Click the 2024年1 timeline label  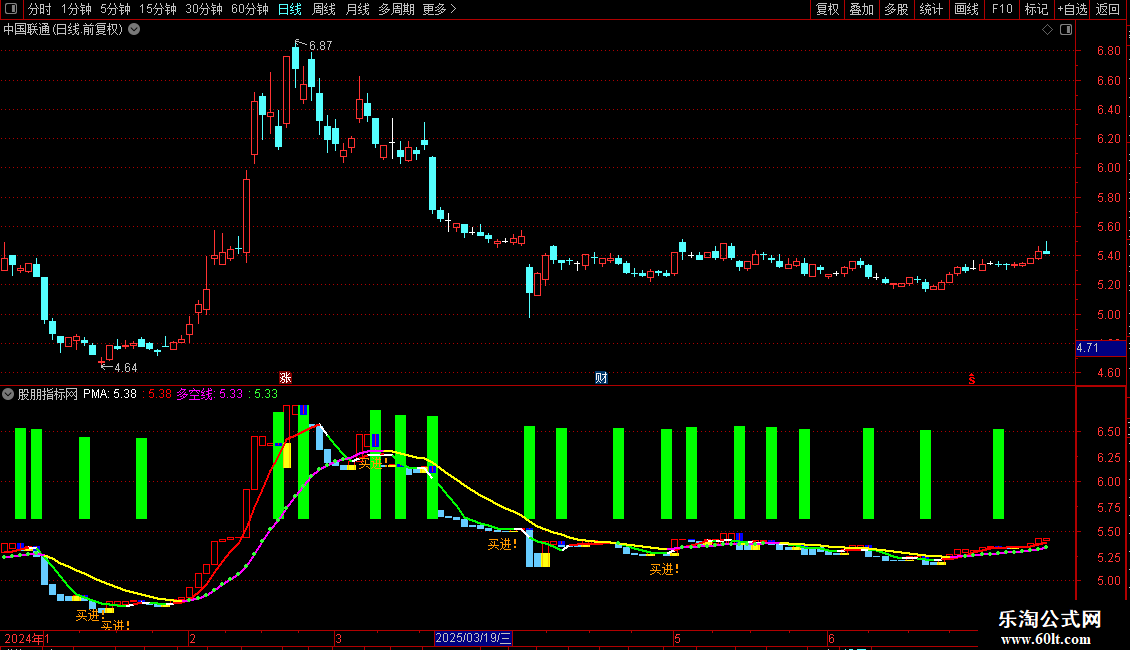tap(27, 638)
